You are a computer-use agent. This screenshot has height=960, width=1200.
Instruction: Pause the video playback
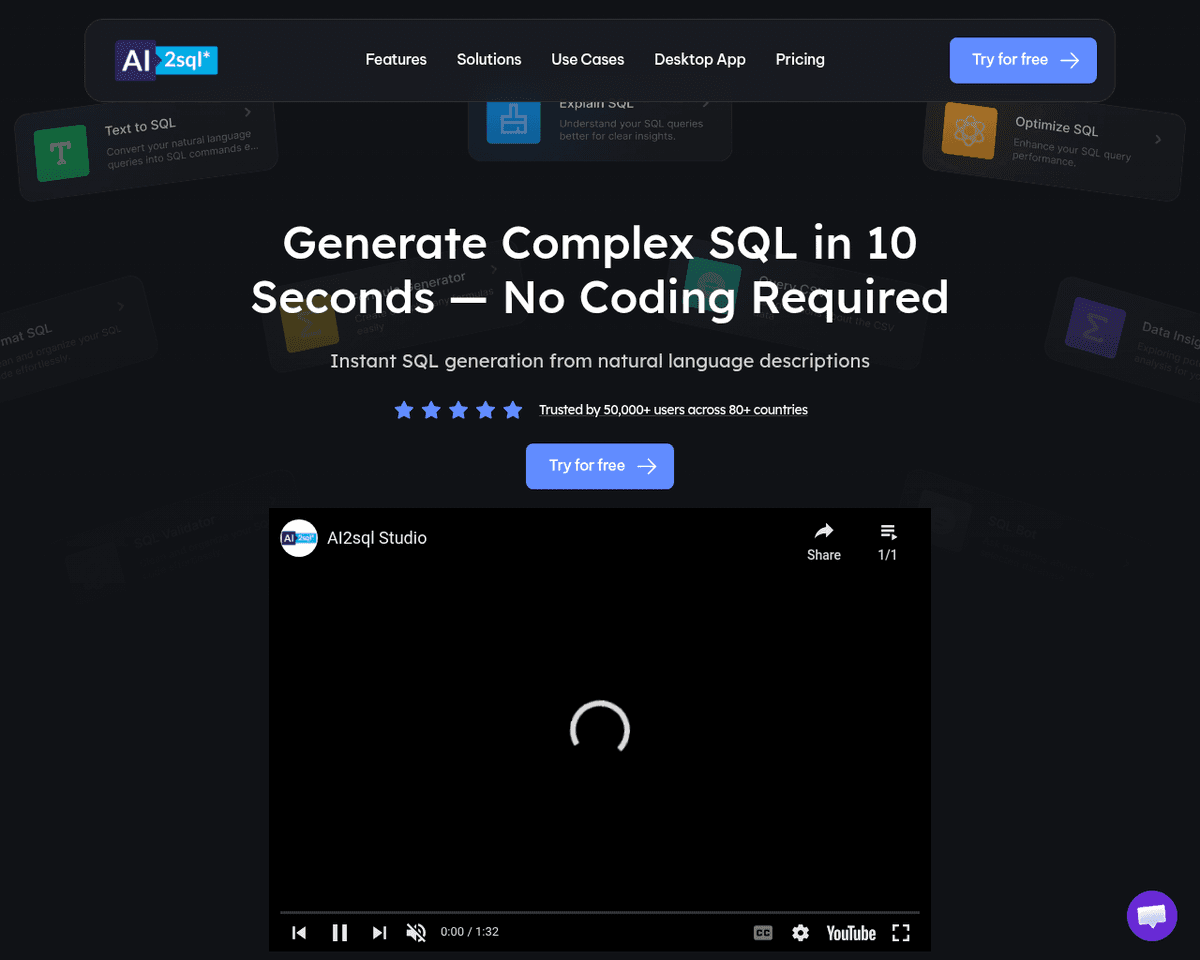(340, 933)
